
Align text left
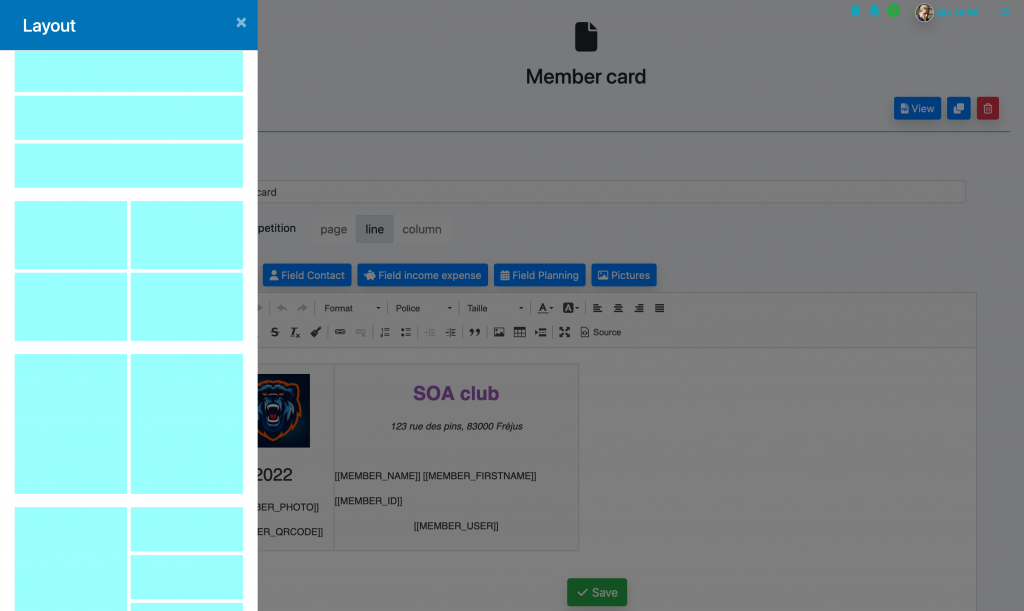coord(598,308)
